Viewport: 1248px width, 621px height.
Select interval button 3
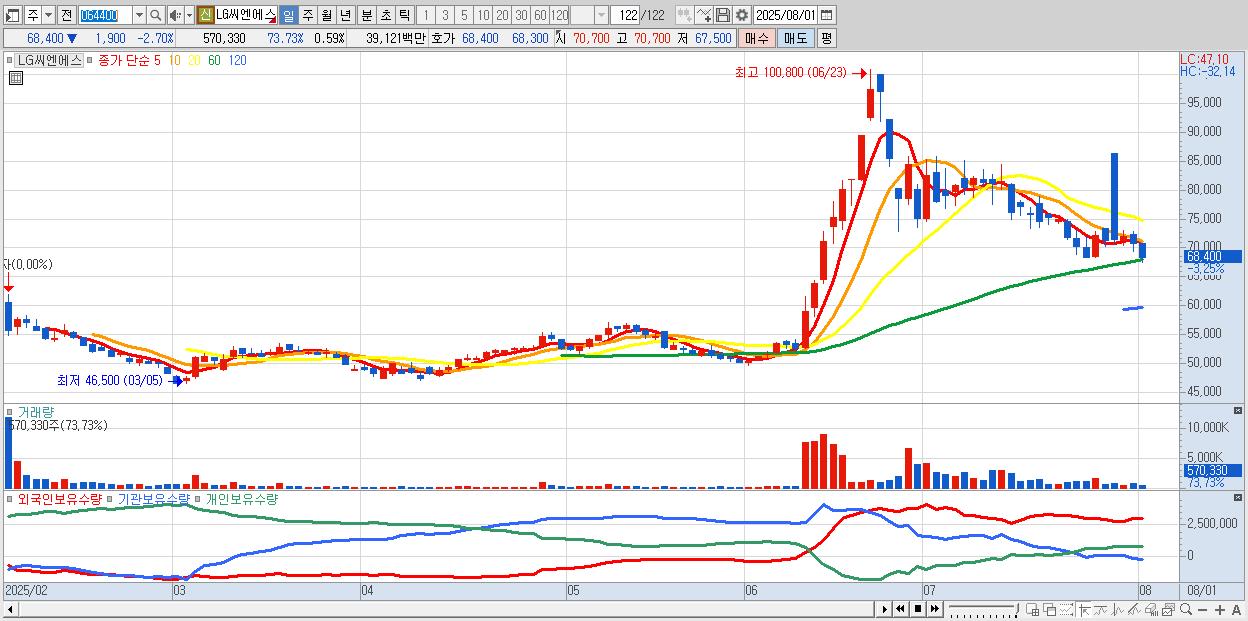point(444,15)
